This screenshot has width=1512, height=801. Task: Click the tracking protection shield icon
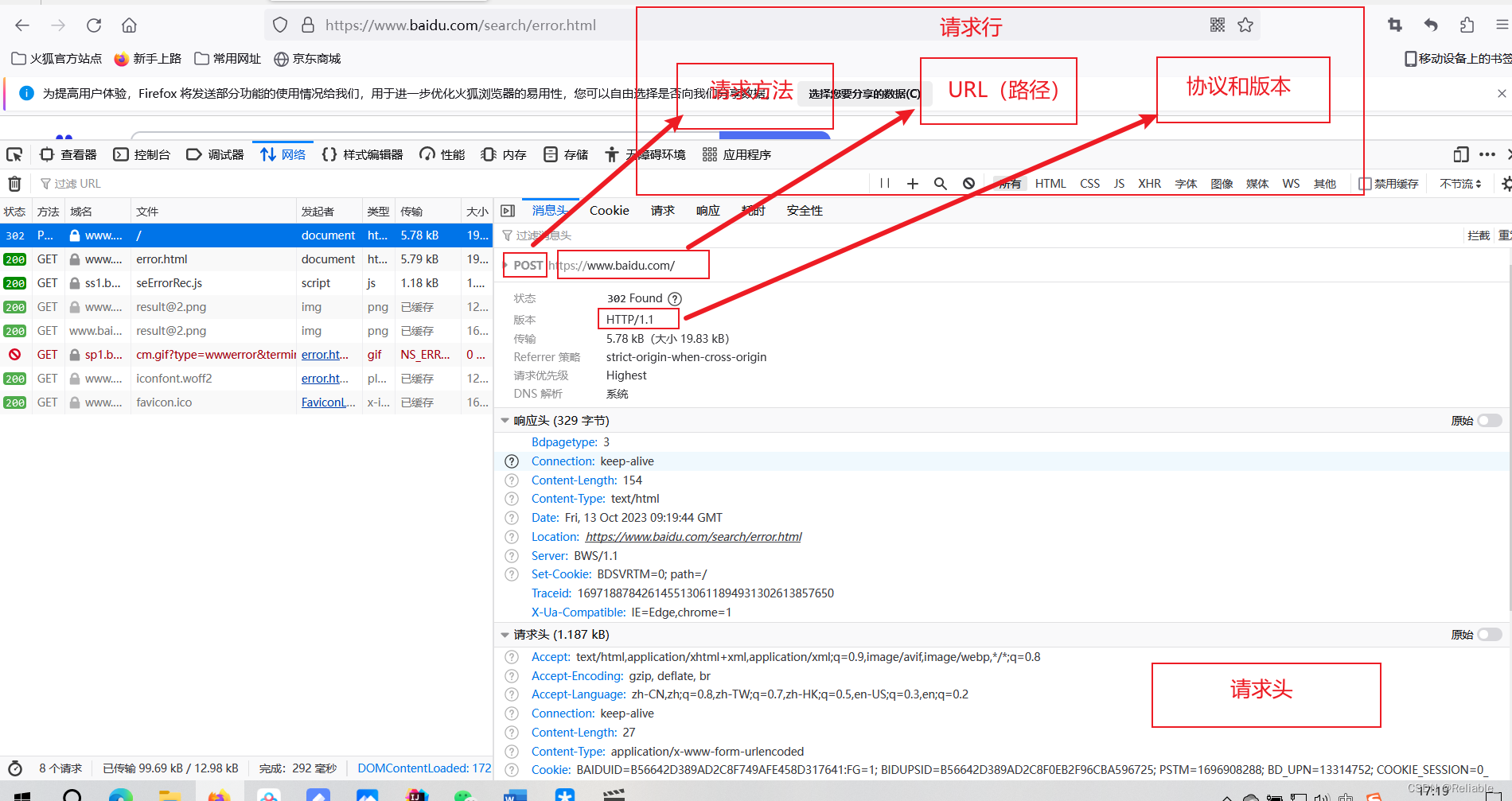[280, 25]
